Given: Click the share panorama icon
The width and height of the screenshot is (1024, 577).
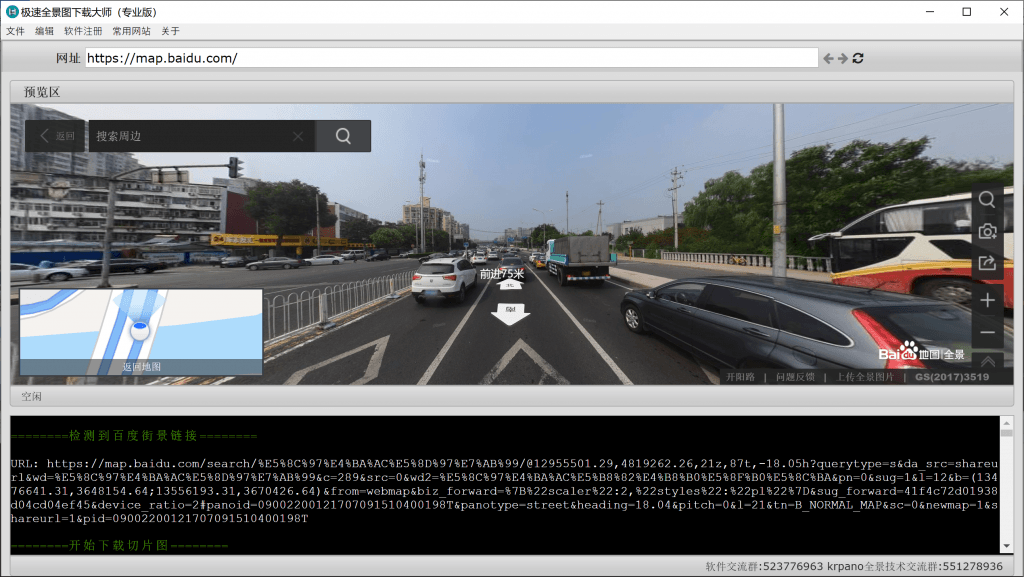Looking at the screenshot, I should (987, 264).
